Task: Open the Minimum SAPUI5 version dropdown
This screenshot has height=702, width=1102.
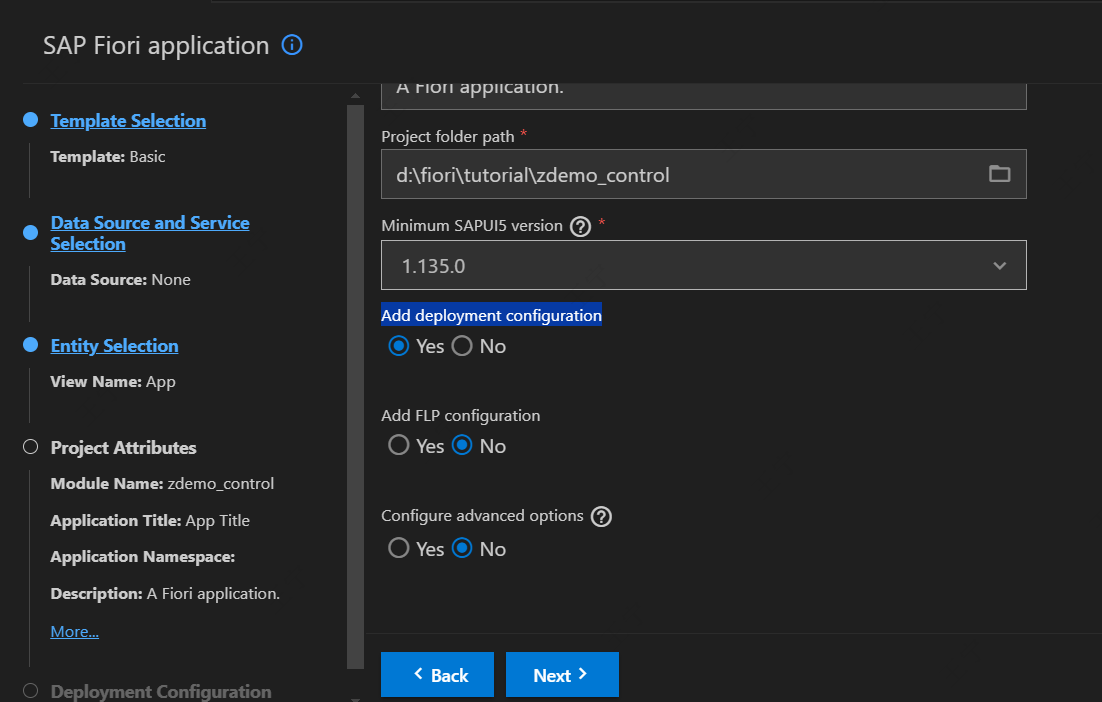Action: (x=703, y=266)
